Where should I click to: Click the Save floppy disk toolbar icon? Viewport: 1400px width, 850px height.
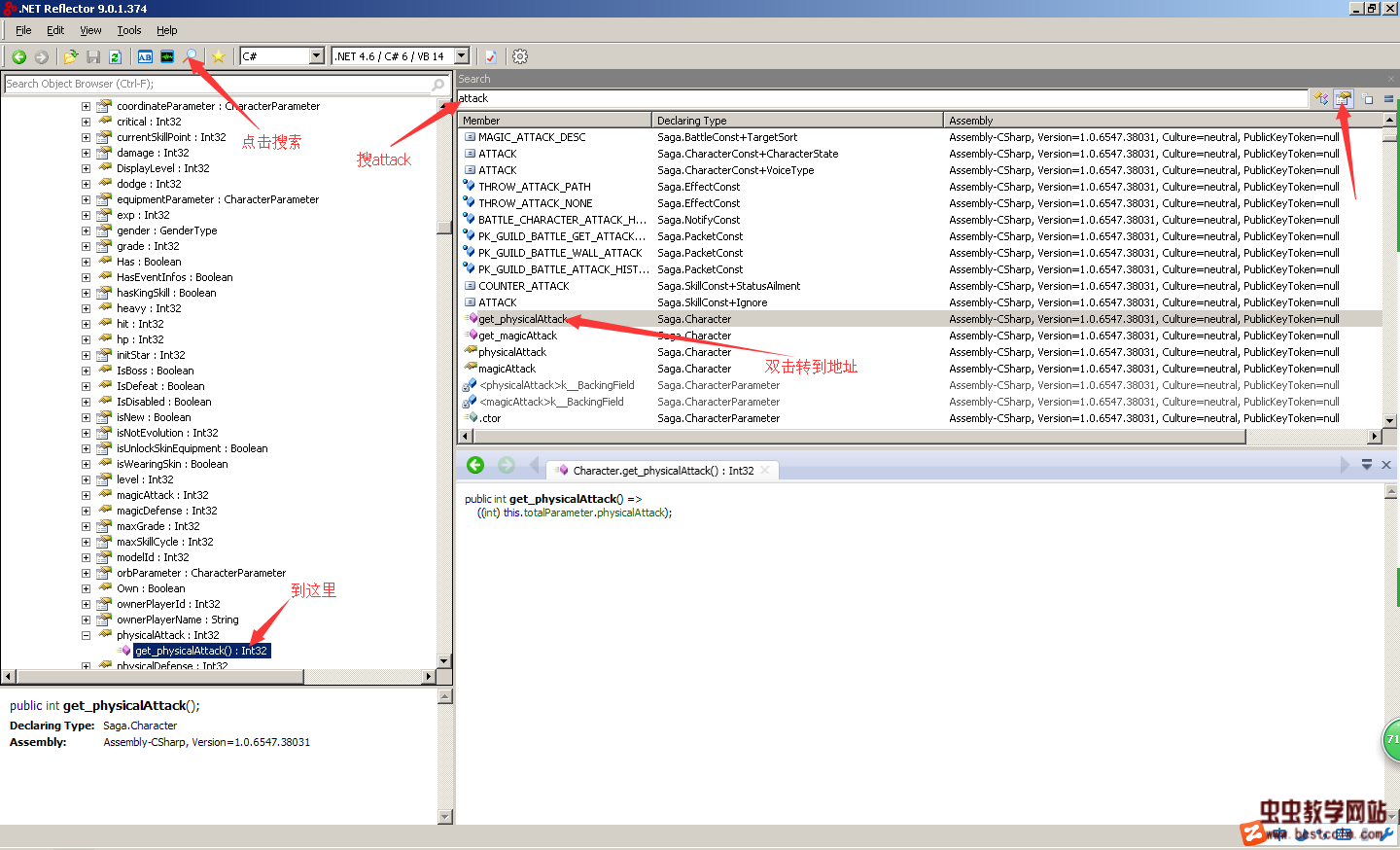point(93,56)
